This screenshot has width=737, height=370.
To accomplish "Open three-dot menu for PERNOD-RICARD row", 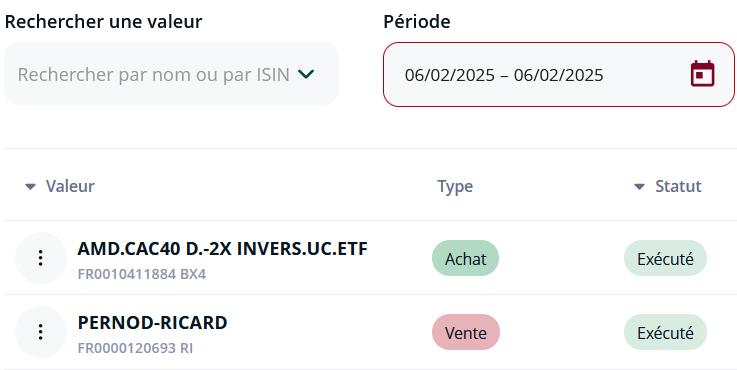I will 41,332.
